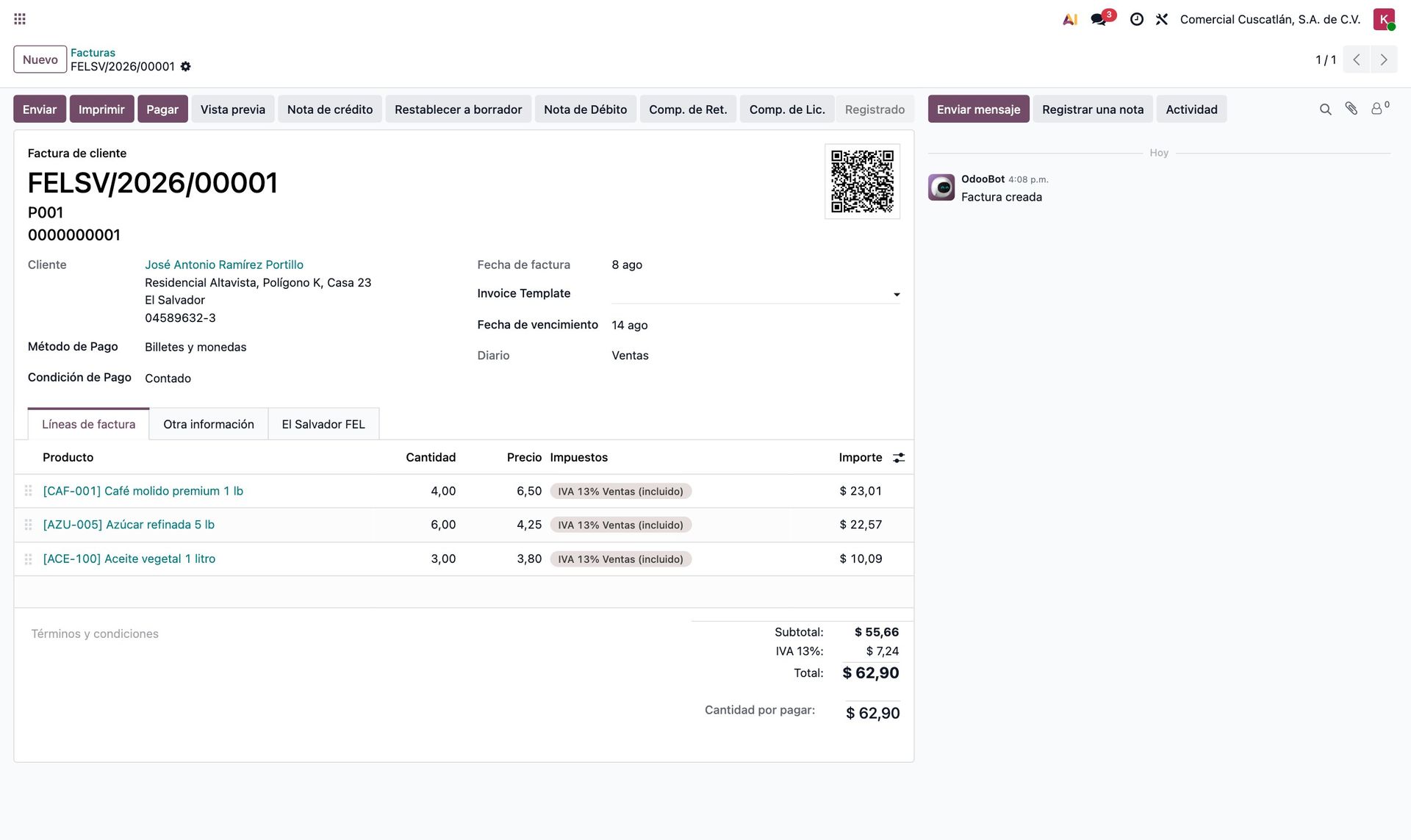This screenshot has width=1411, height=840.
Task: Open customer José Antonio Ramírez Portillo
Action: (224, 265)
